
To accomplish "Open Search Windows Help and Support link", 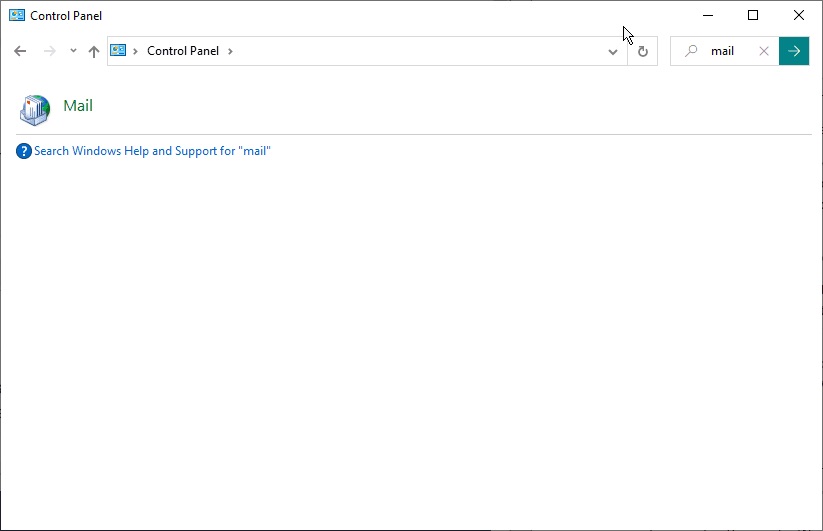I will point(152,151).
